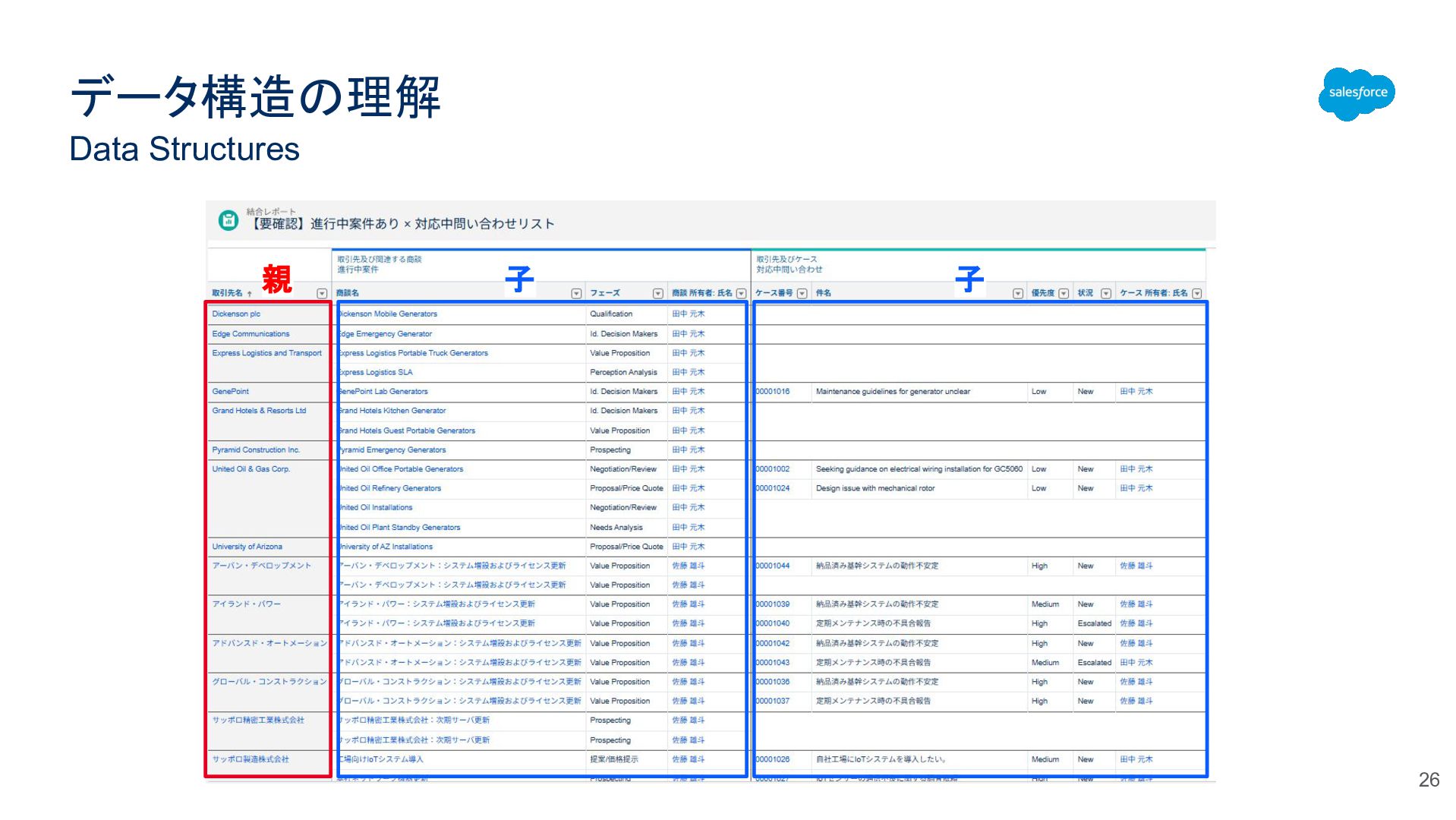This screenshot has width=1456, height=820.
Task: Click the sort arrow next to 取引先名
Action: tap(250, 294)
